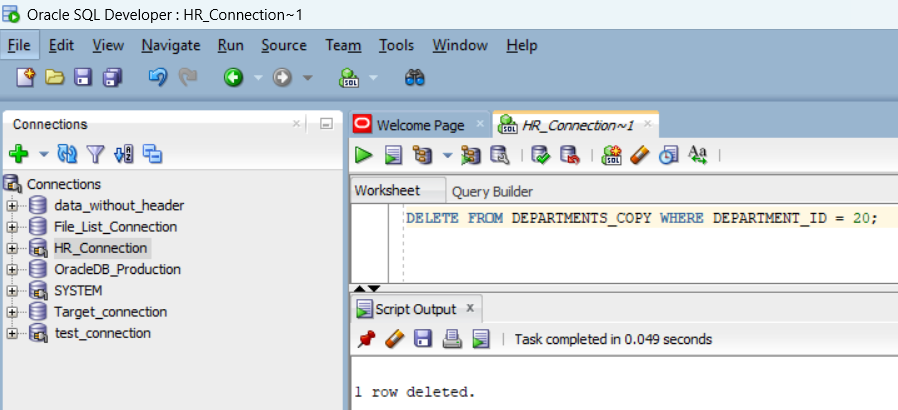Click the Save All icon
898x410 pixels.
113,77
